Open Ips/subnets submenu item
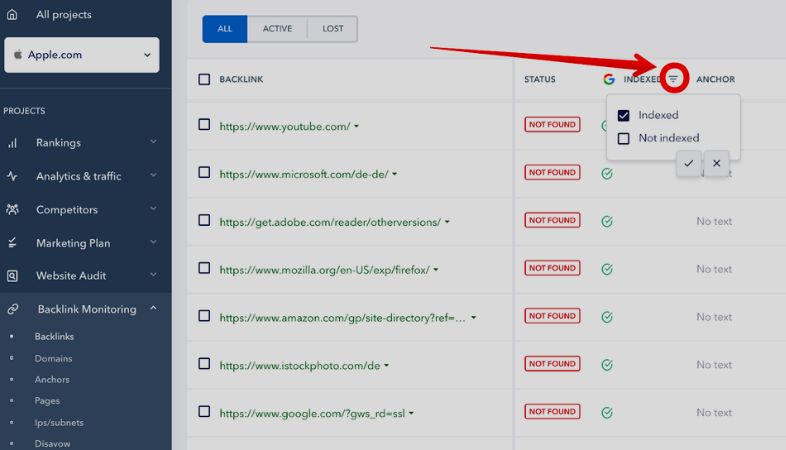Screen dimensions: 786x450 (x=59, y=423)
